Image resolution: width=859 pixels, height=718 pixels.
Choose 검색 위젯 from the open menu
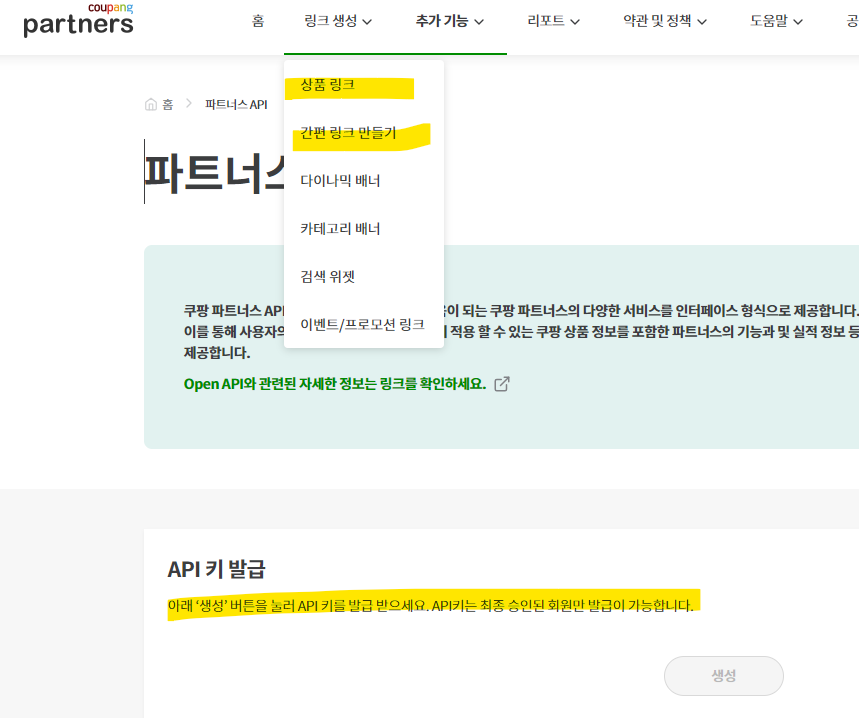point(328,276)
